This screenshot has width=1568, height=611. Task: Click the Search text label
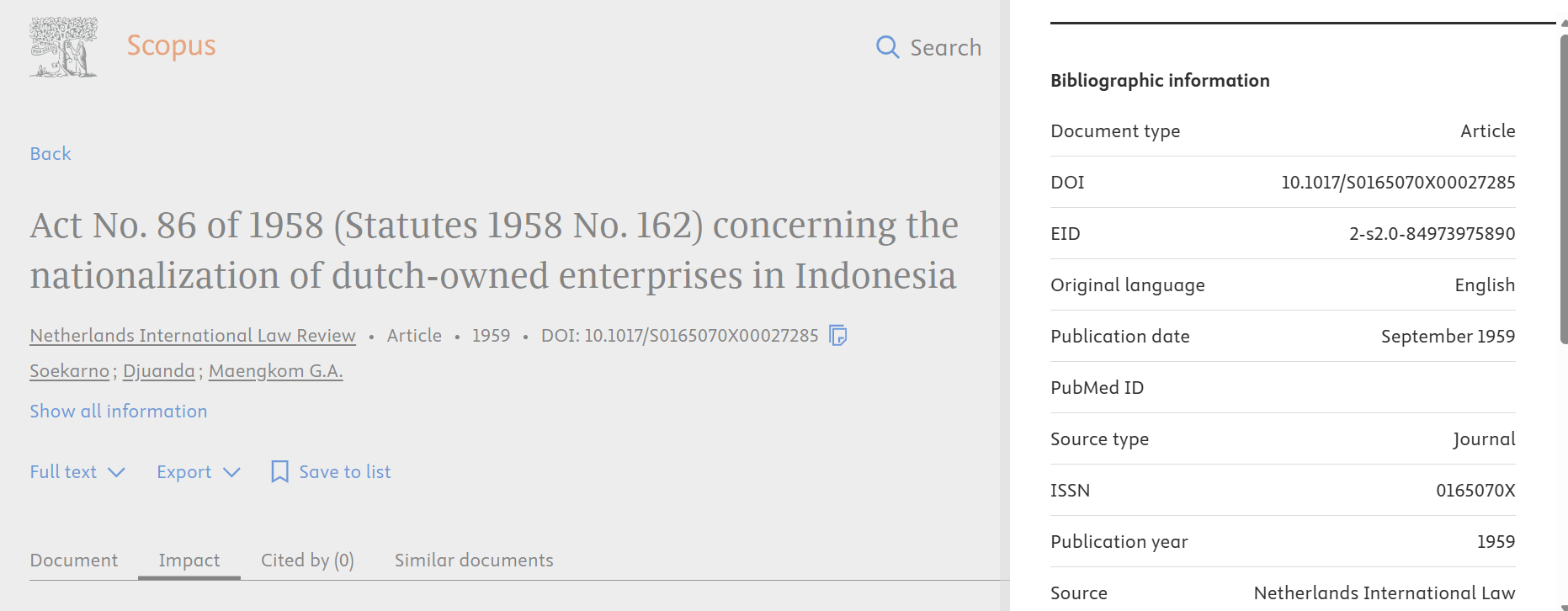pyautogui.click(x=946, y=48)
